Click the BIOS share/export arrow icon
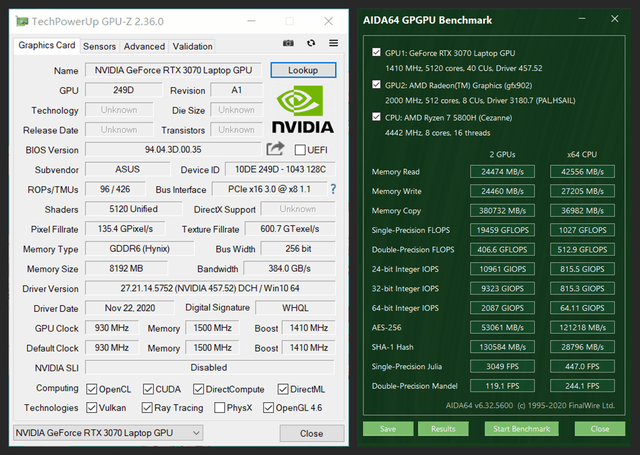Viewport: 640px width, 455px height. click(275, 149)
